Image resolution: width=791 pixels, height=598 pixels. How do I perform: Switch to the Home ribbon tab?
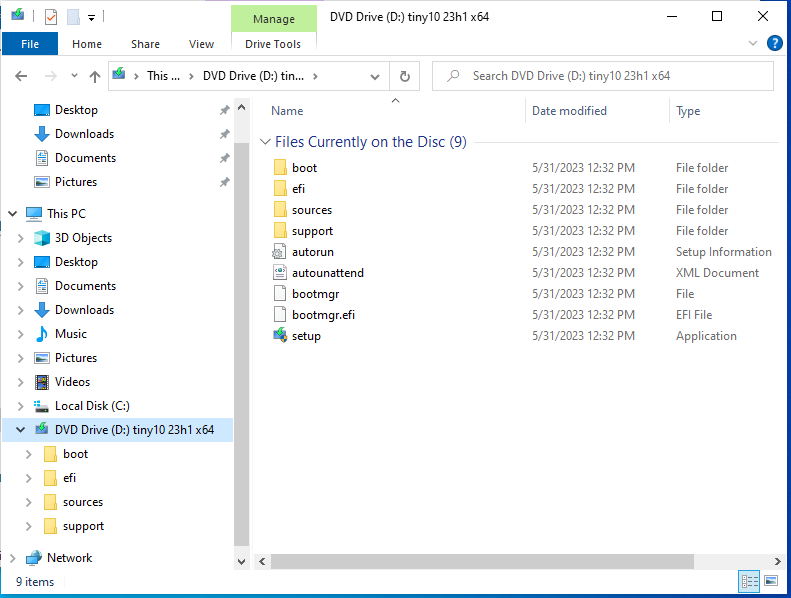[x=87, y=44]
